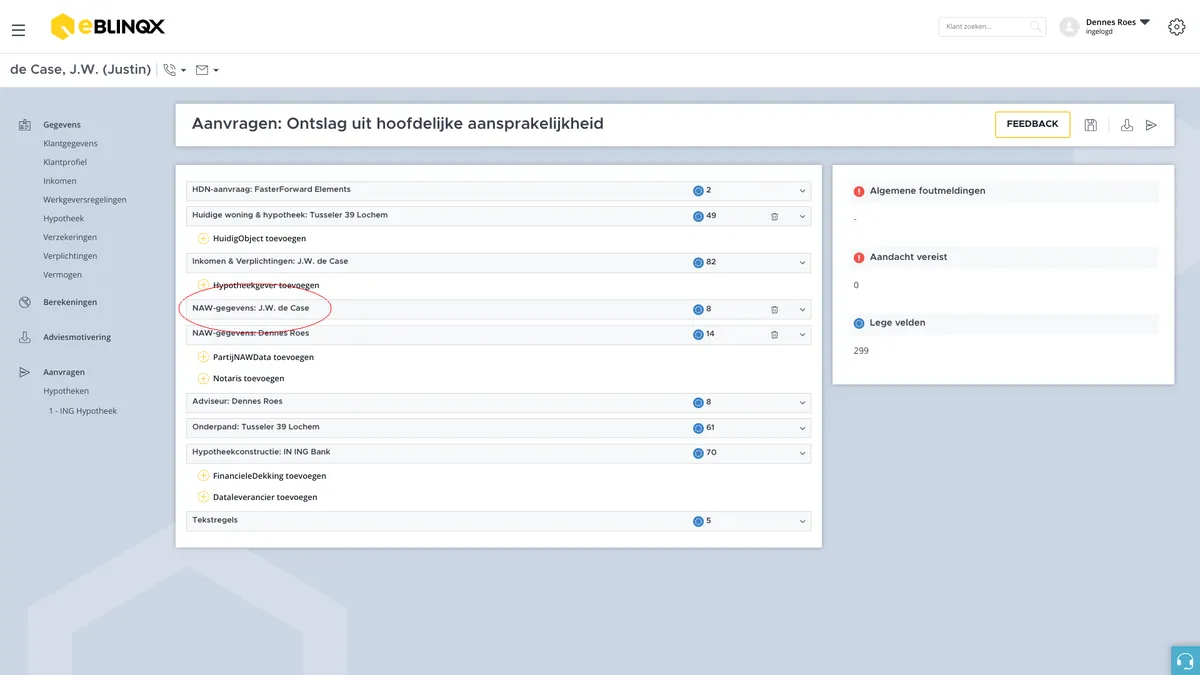Click the FEEDBACK button
This screenshot has height=675, width=1200.
tap(1032, 124)
